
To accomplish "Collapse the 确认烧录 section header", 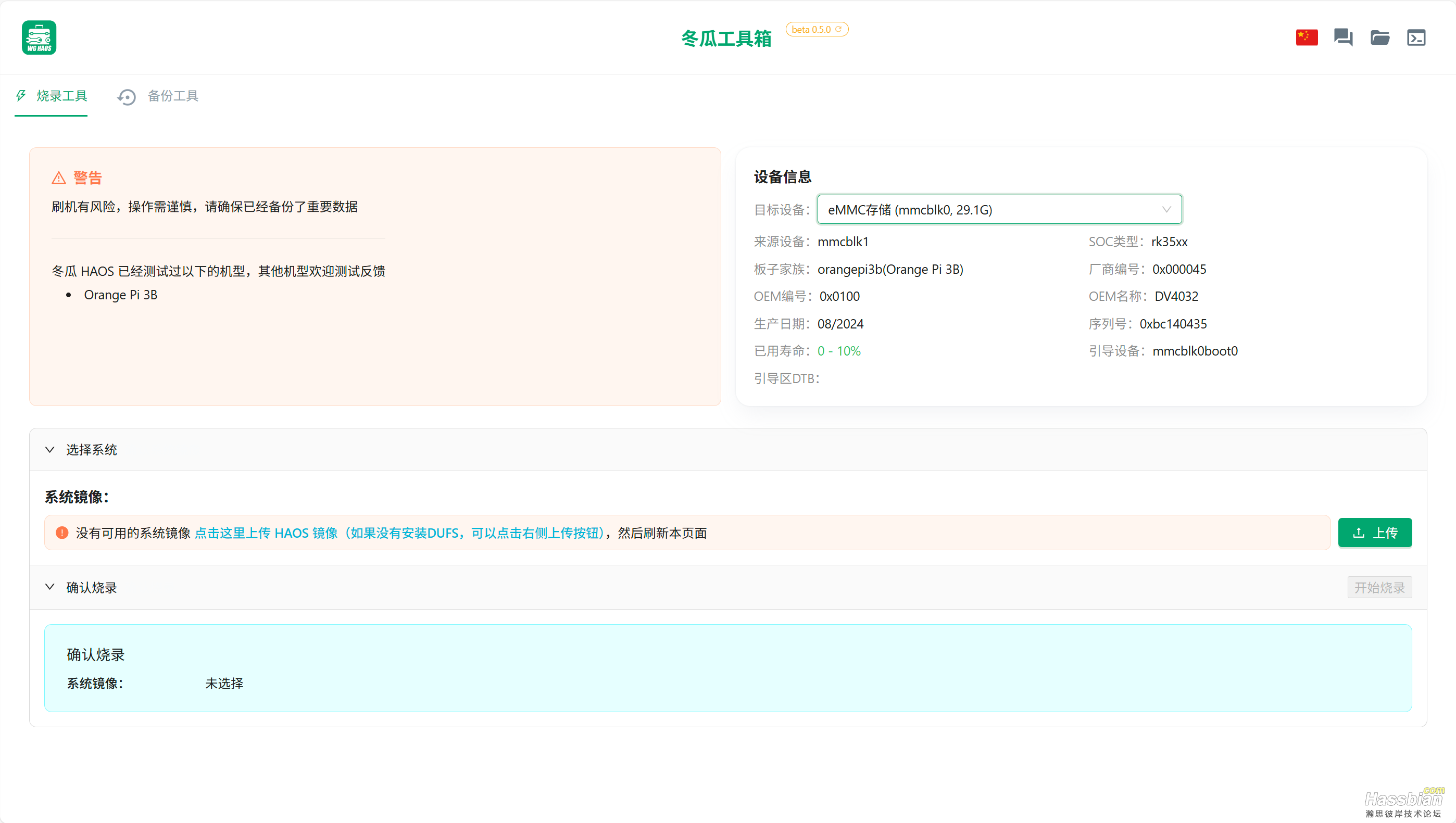I will point(727,587).
